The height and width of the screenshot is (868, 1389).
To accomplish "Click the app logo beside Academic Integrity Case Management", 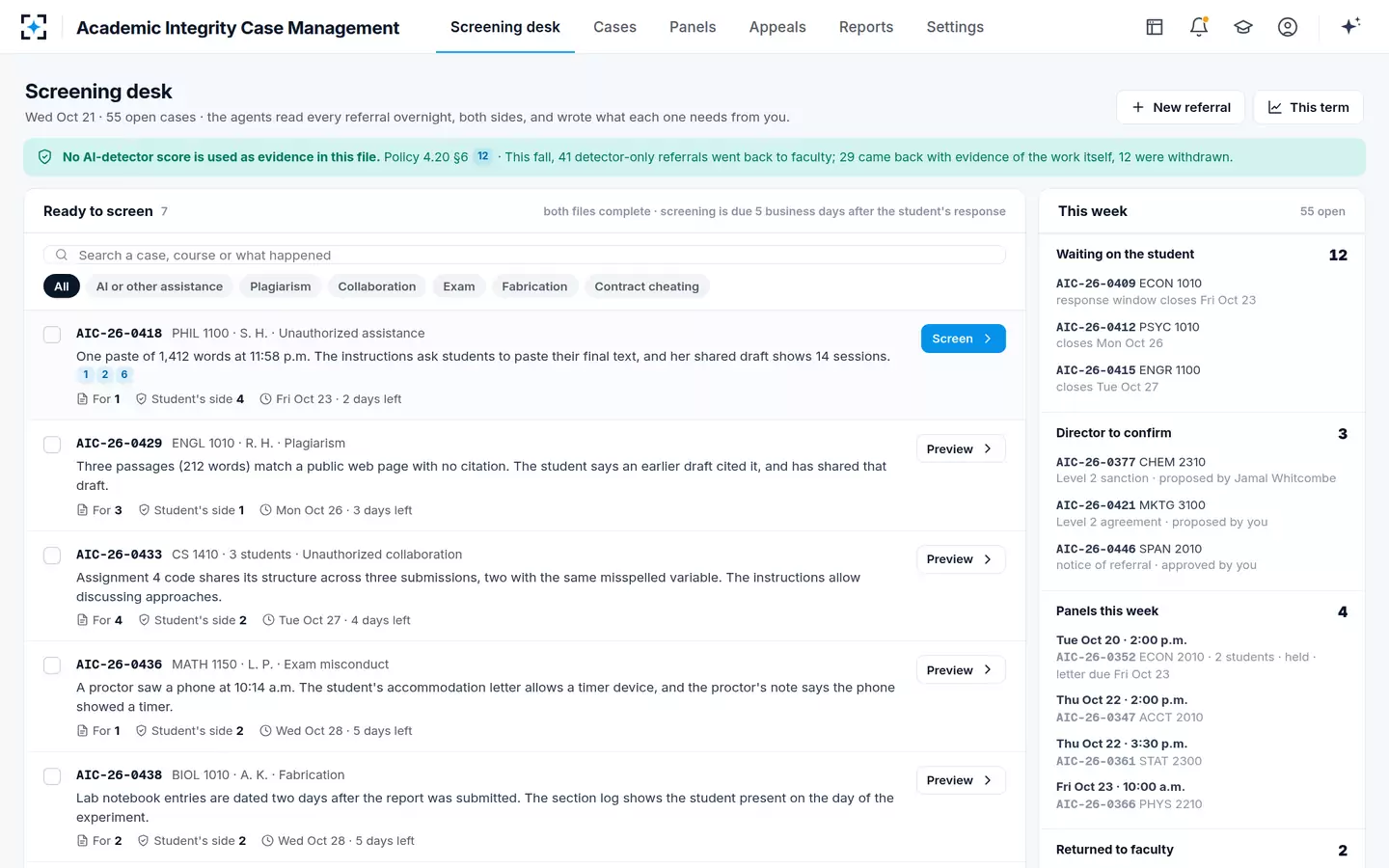I will (x=34, y=27).
